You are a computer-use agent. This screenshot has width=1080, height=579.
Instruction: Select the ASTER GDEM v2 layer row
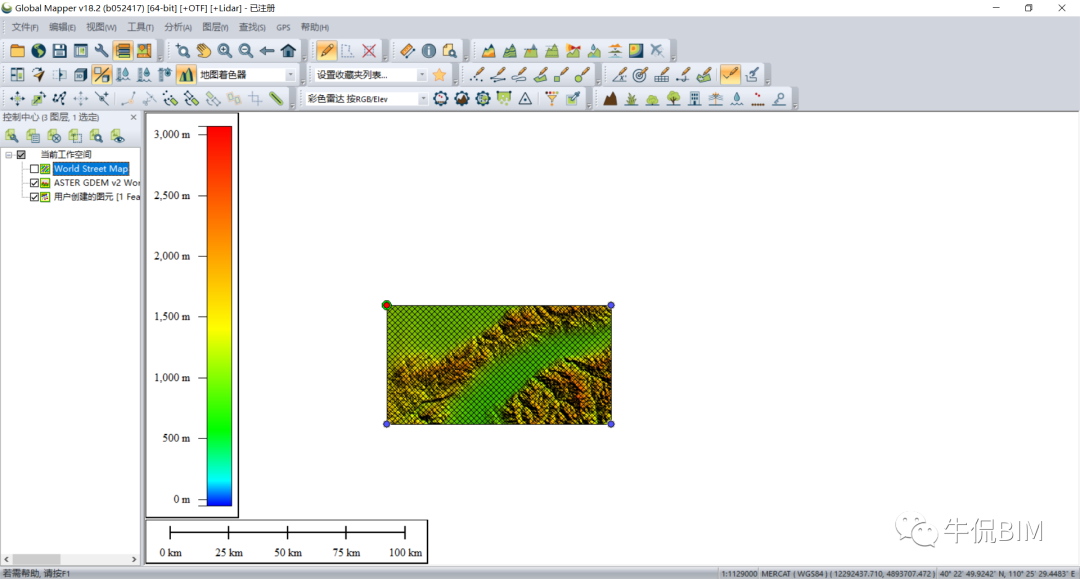tap(96, 183)
